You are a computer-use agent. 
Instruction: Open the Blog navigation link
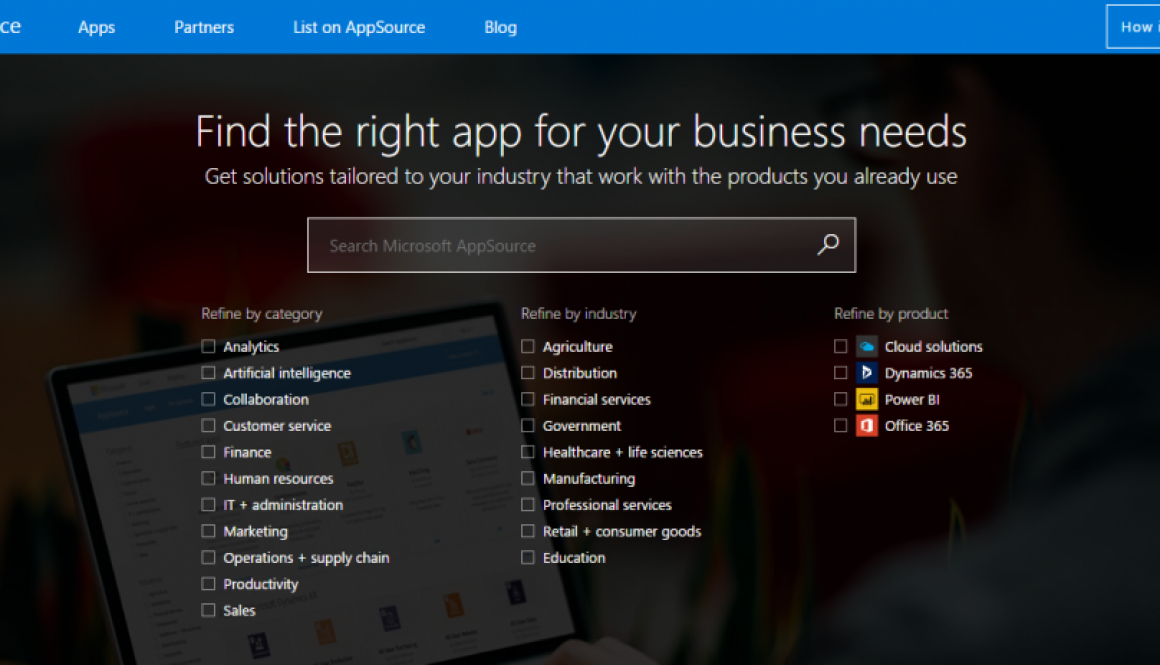[x=501, y=27]
